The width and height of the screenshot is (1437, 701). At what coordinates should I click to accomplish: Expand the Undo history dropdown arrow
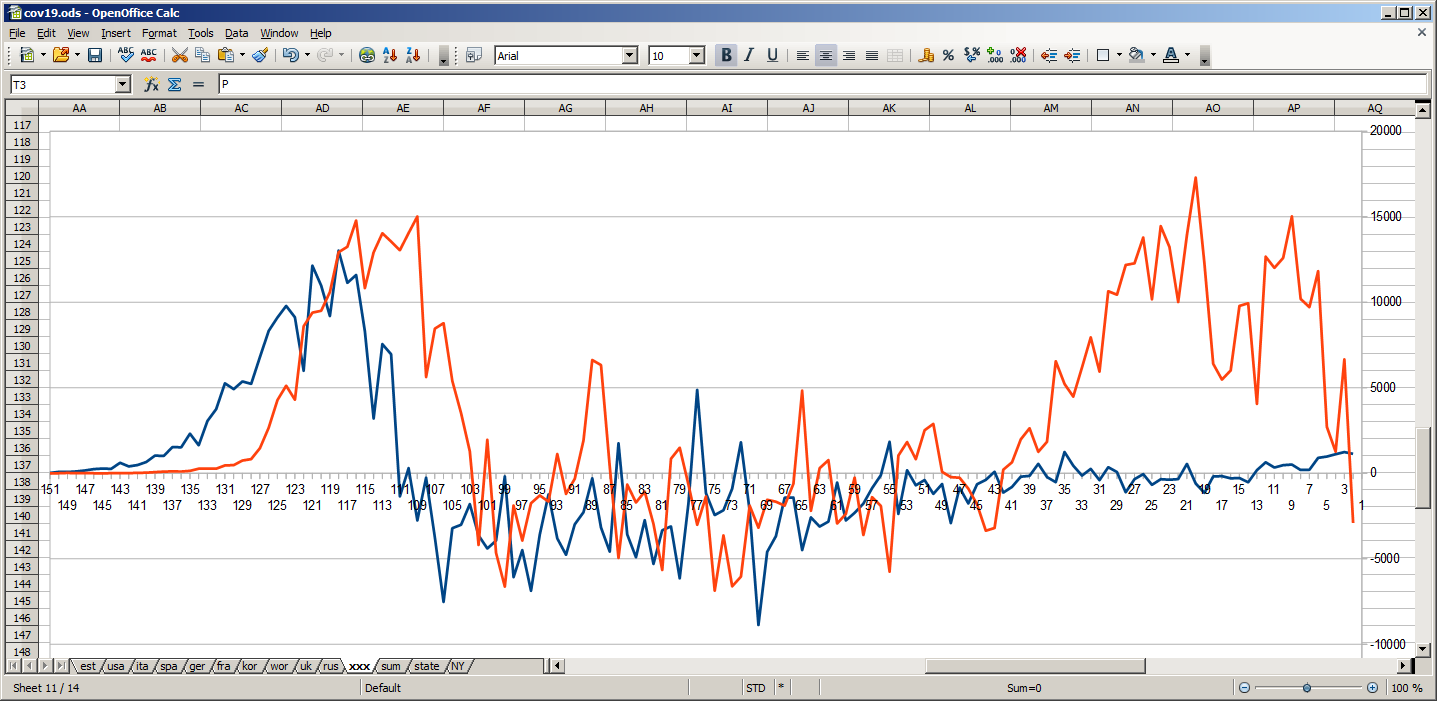pyautogui.click(x=307, y=55)
